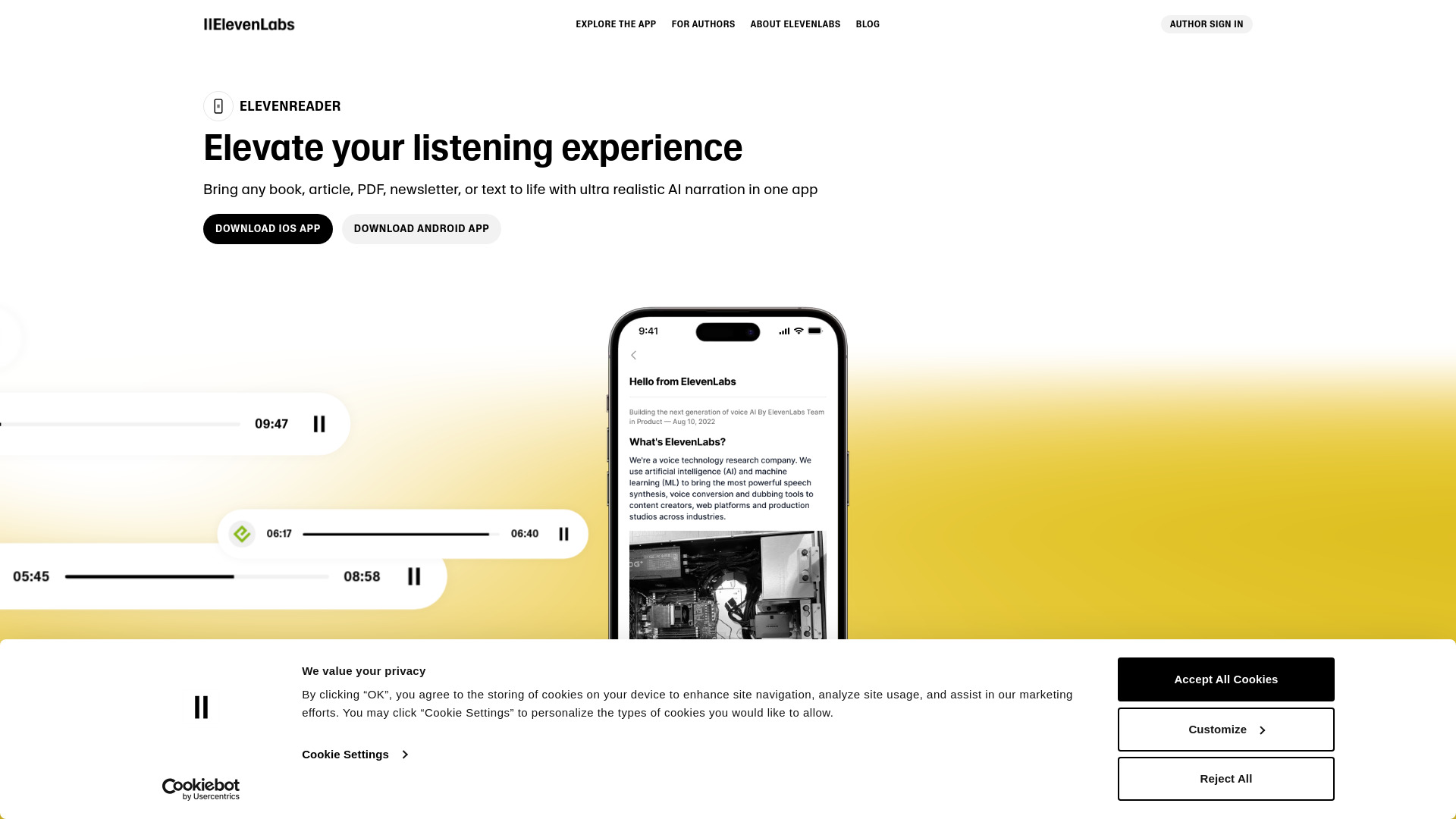Click the pause button in cookie banner
Screen dimensions: 1456x819
(201, 707)
